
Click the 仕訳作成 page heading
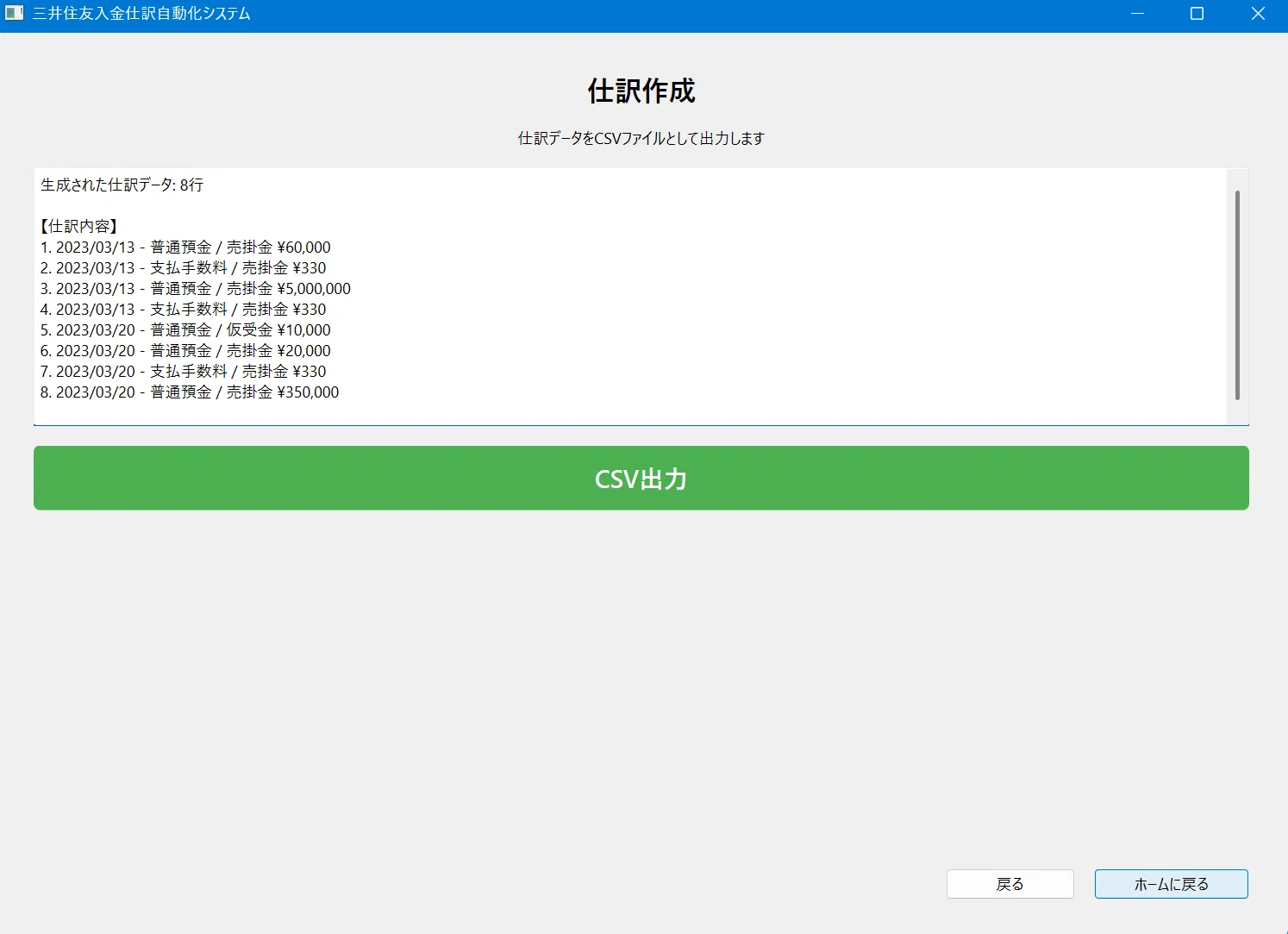(x=641, y=91)
